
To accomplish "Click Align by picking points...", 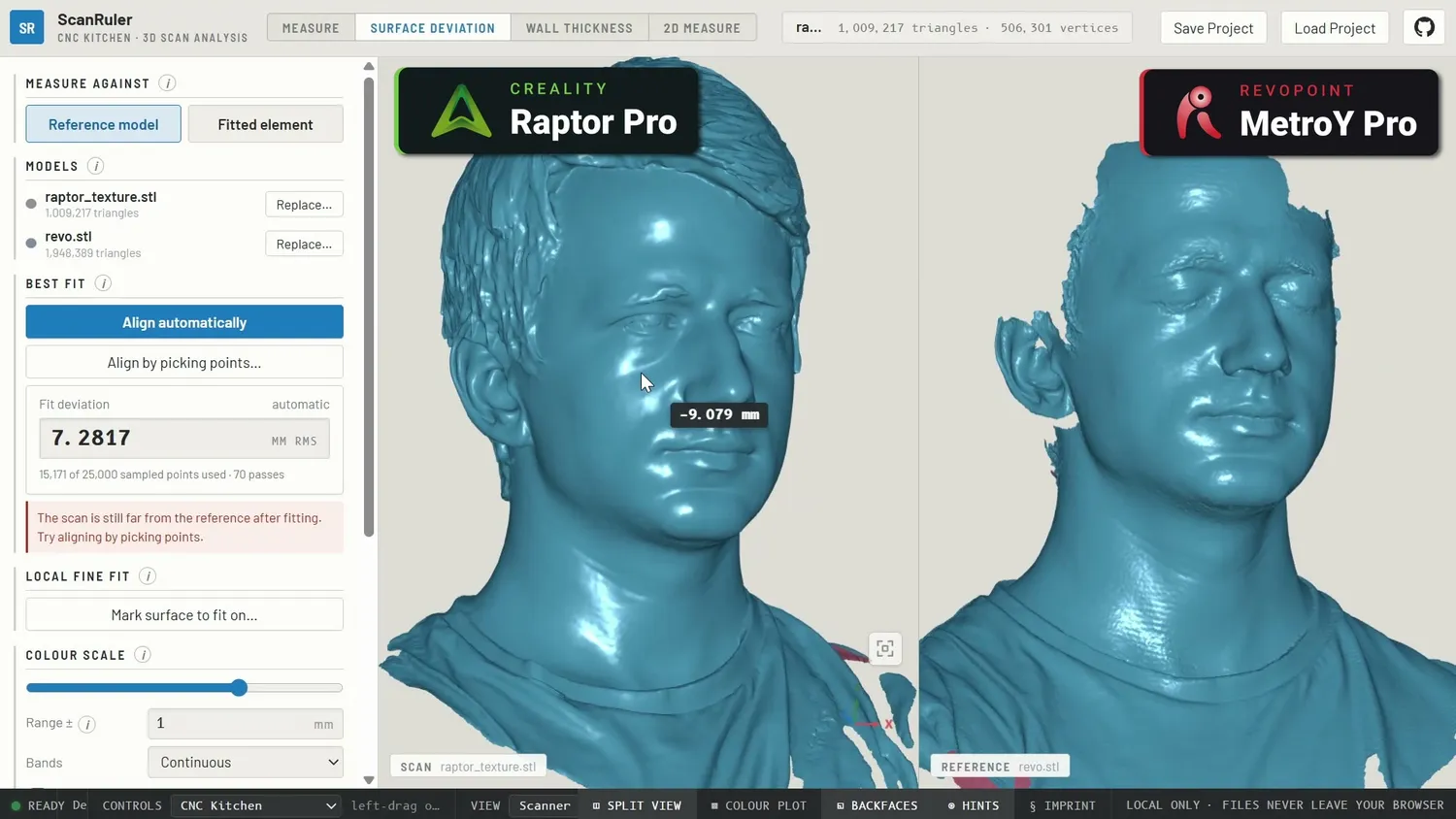I will [184, 363].
